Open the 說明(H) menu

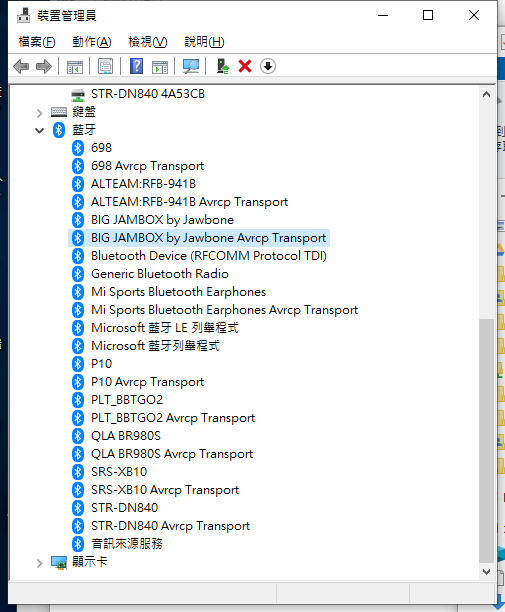(204, 42)
